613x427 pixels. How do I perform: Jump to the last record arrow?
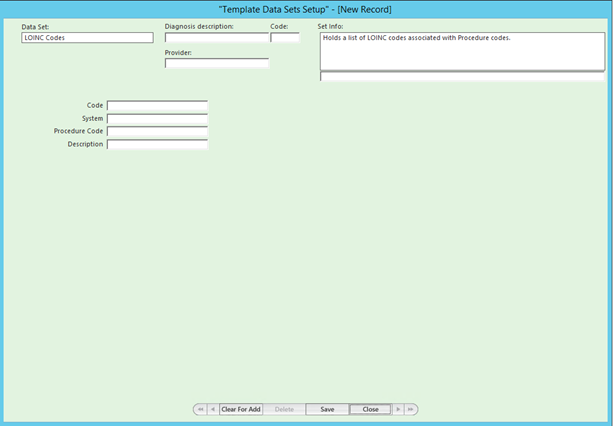click(410, 409)
